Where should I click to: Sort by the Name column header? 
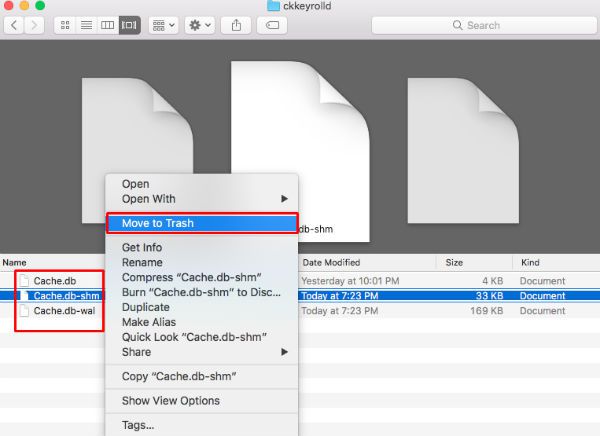coord(15,263)
